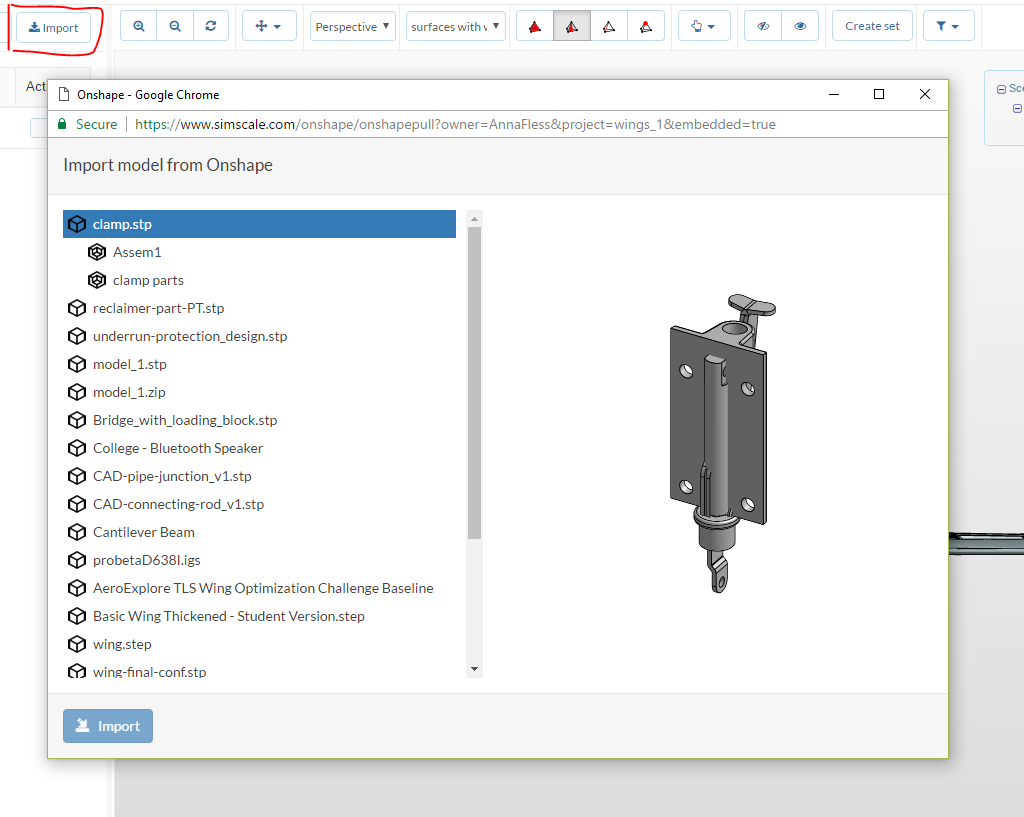Click the clamp 3D preview thumbnail
The image size is (1024, 817).
[717, 443]
